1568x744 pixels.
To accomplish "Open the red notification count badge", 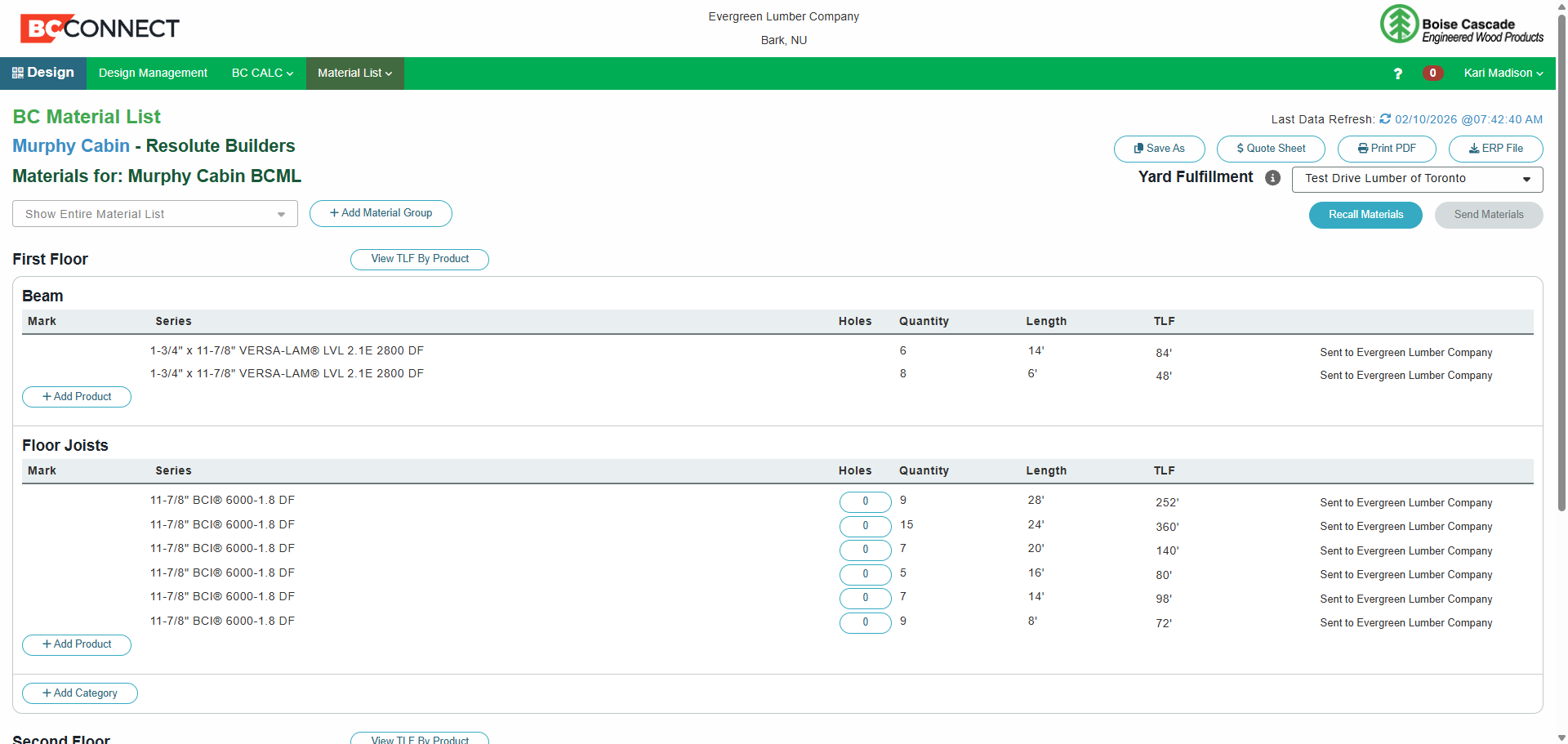I will (1432, 74).
